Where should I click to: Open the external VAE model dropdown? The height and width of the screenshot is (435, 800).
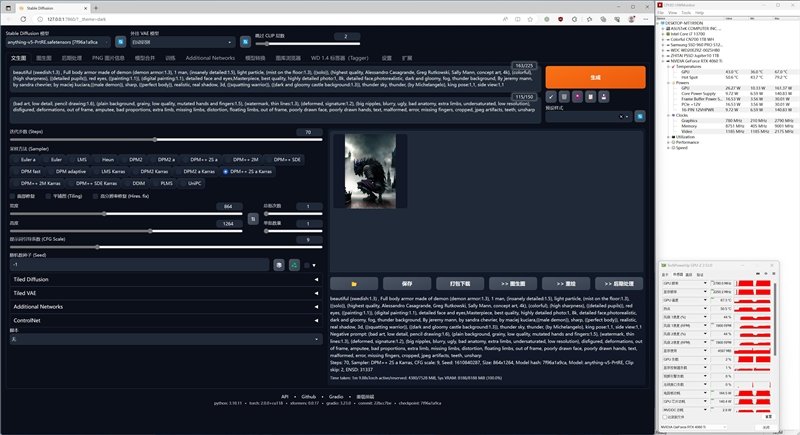pyautogui.click(x=183, y=42)
